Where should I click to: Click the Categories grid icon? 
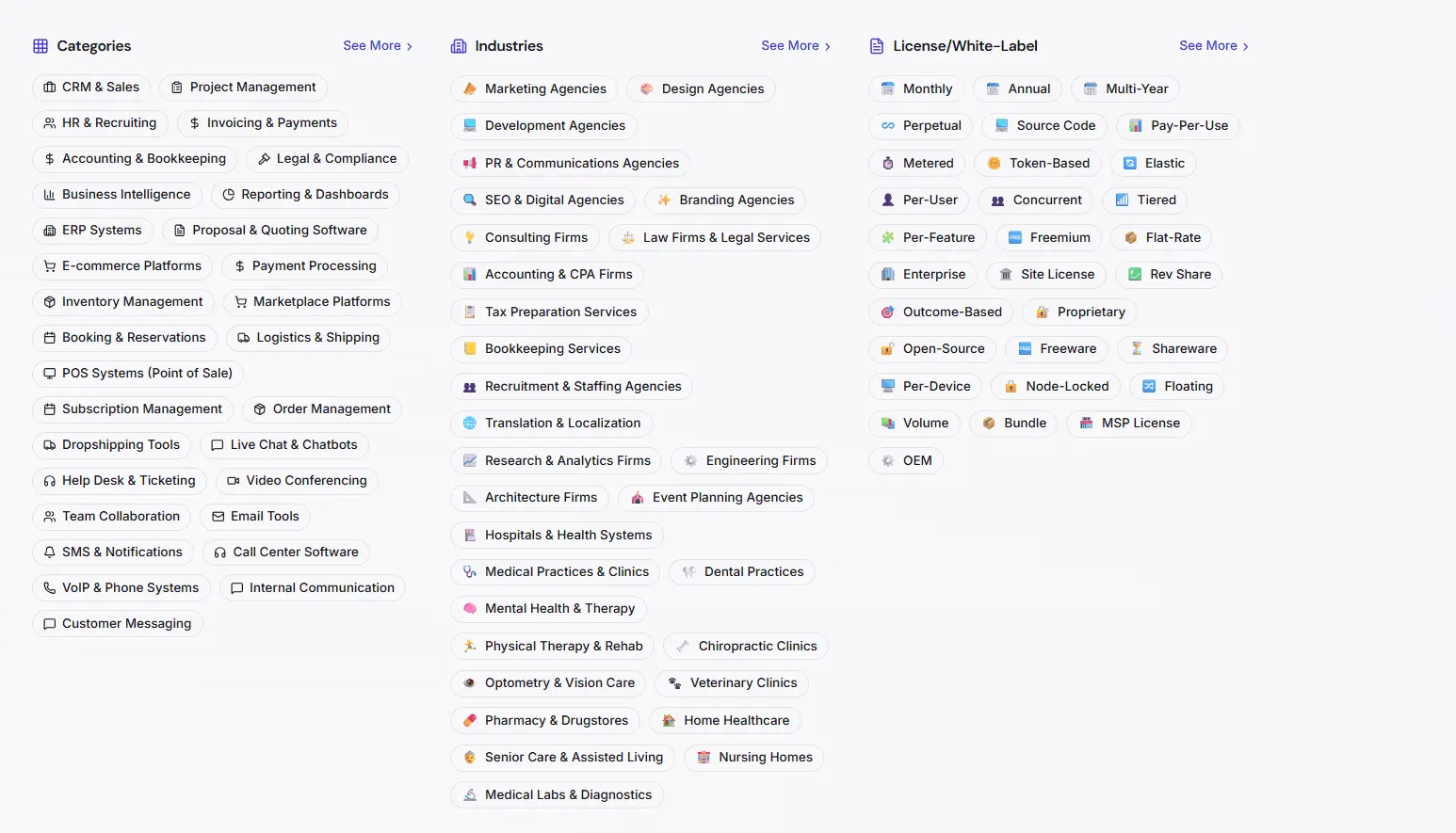(40, 46)
